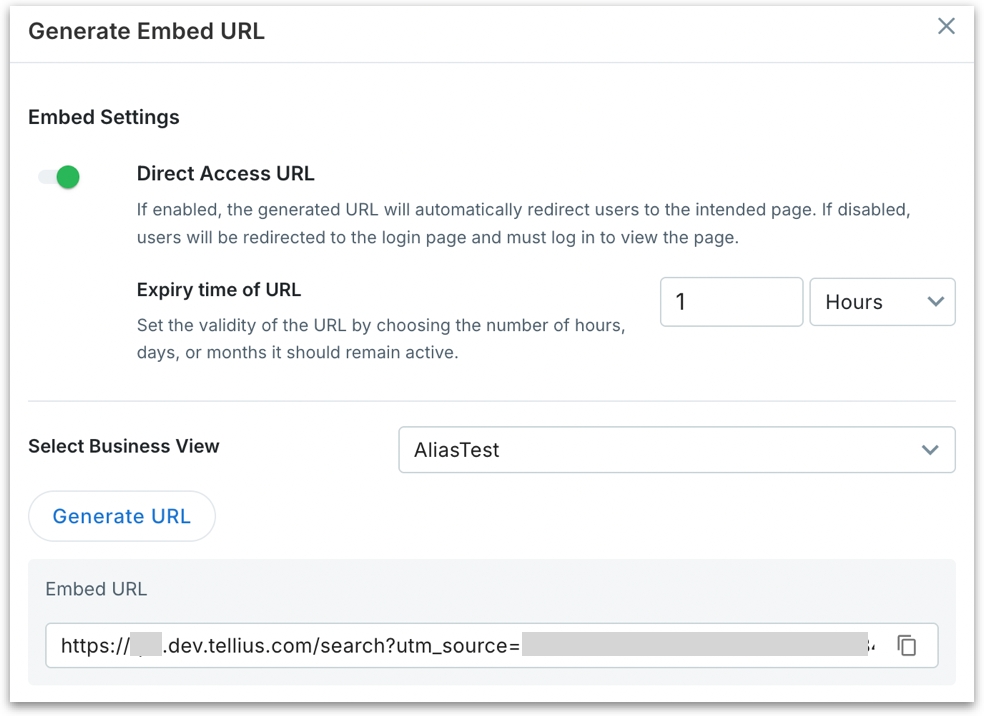
Task: Click the Embed URL section label
Action: pyautogui.click(x=96, y=589)
